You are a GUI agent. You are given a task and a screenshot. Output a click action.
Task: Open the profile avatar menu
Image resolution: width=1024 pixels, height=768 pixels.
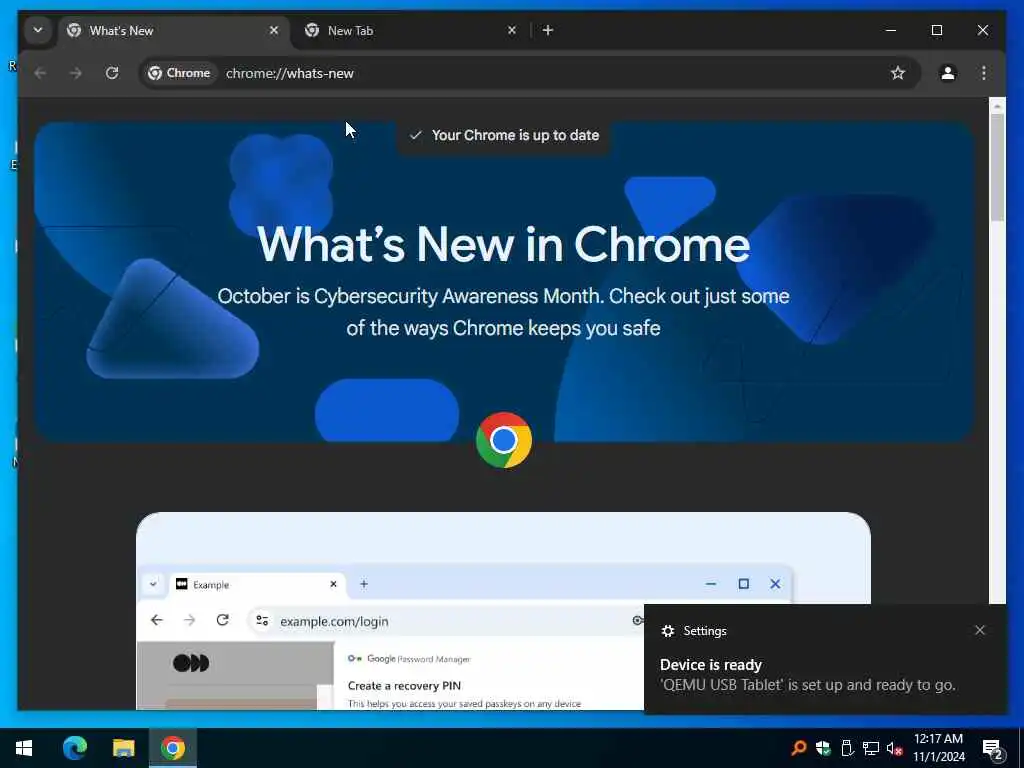948,73
